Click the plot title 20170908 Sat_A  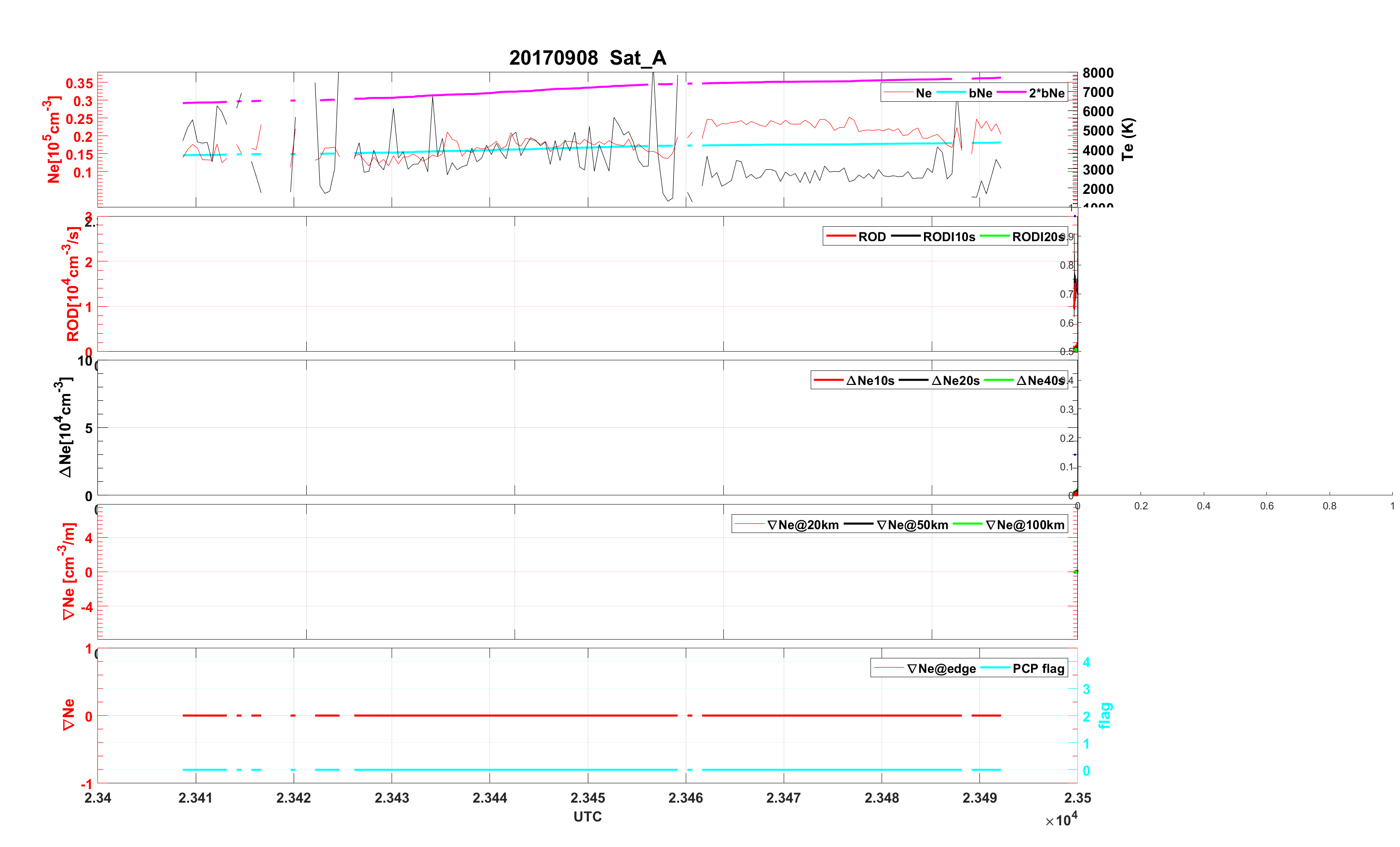(587, 57)
